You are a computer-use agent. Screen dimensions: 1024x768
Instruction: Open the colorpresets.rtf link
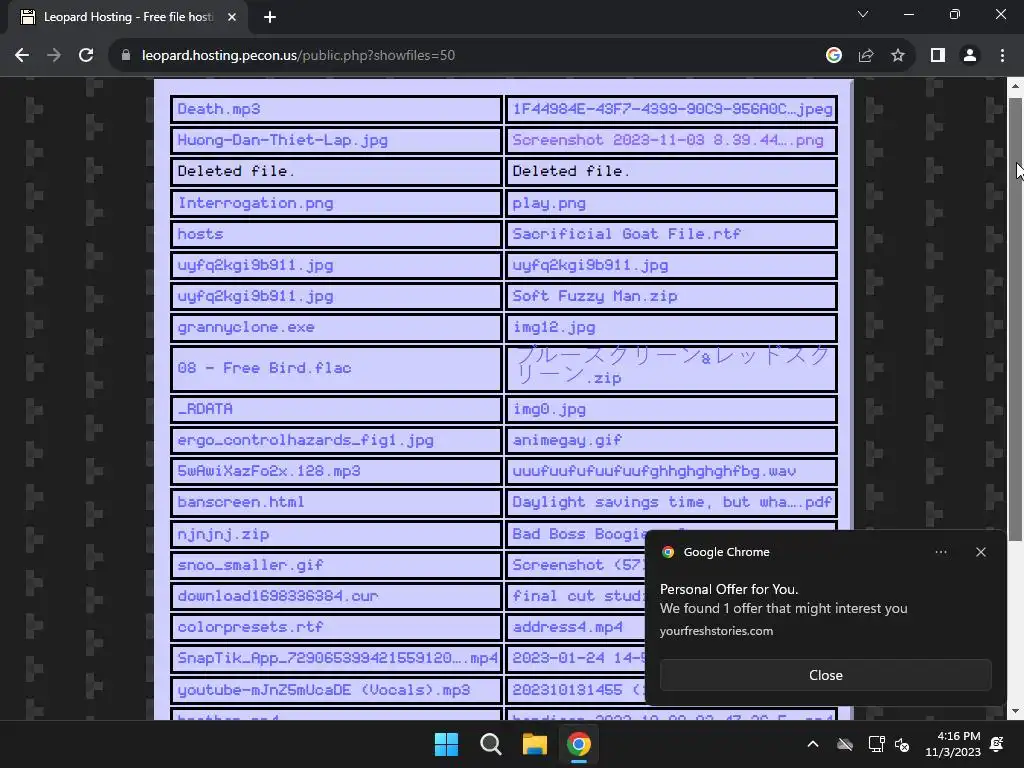[x=250, y=627]
